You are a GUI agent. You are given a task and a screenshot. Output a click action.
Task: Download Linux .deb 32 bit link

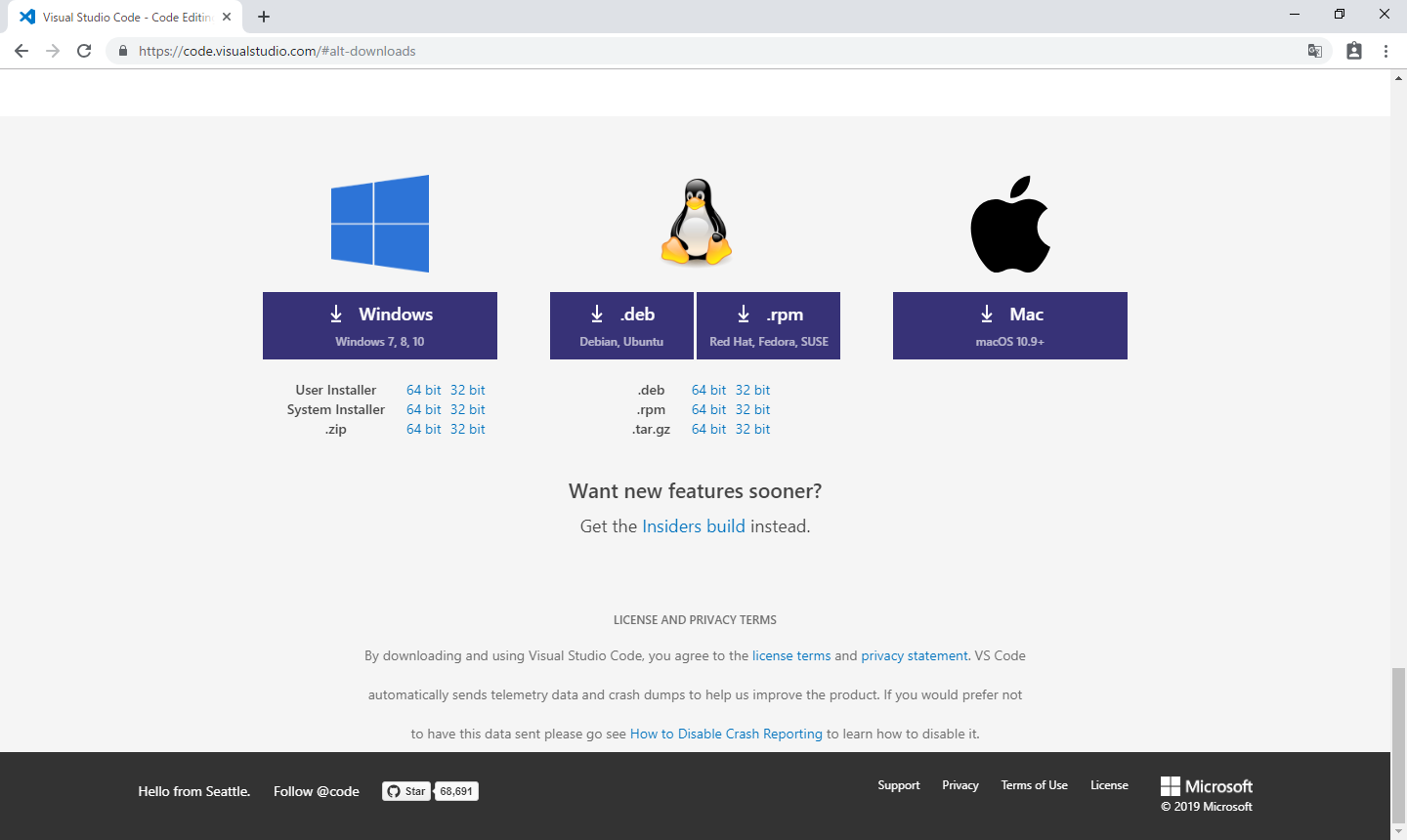[753, 390]
